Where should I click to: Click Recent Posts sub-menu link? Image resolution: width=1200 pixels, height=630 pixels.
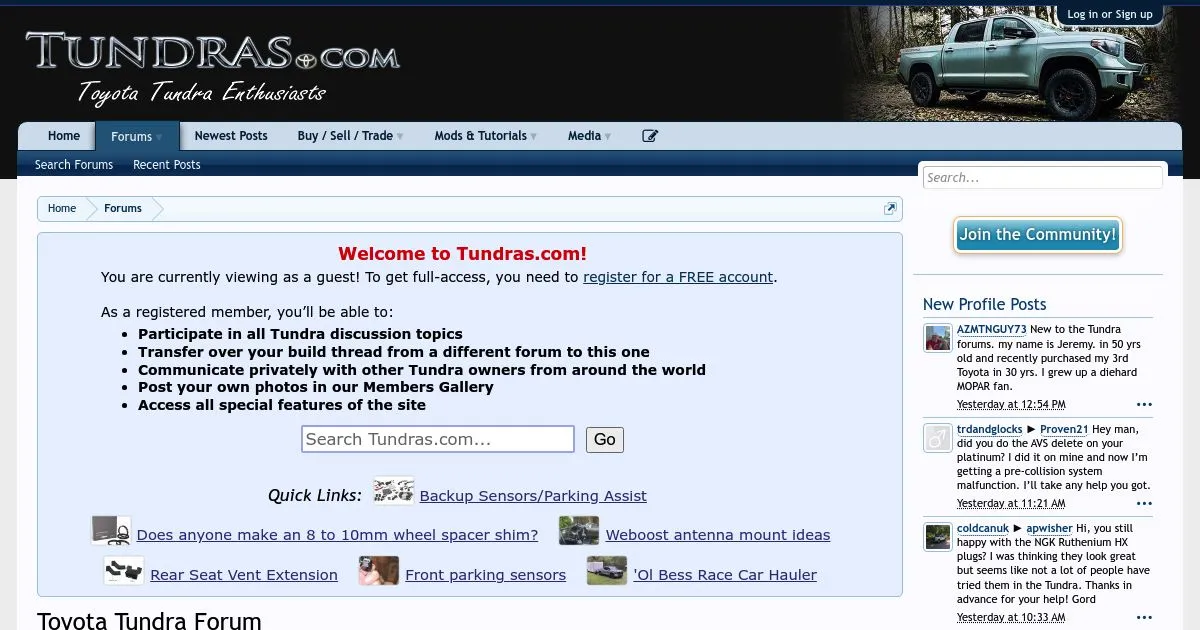point(167,165)
